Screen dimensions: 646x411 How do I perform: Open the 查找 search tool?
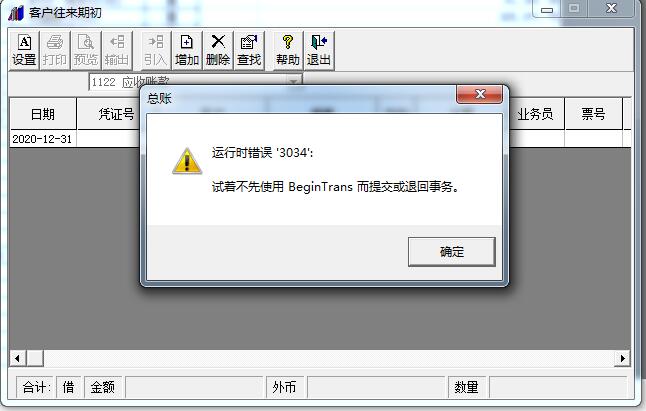[249, 51]
